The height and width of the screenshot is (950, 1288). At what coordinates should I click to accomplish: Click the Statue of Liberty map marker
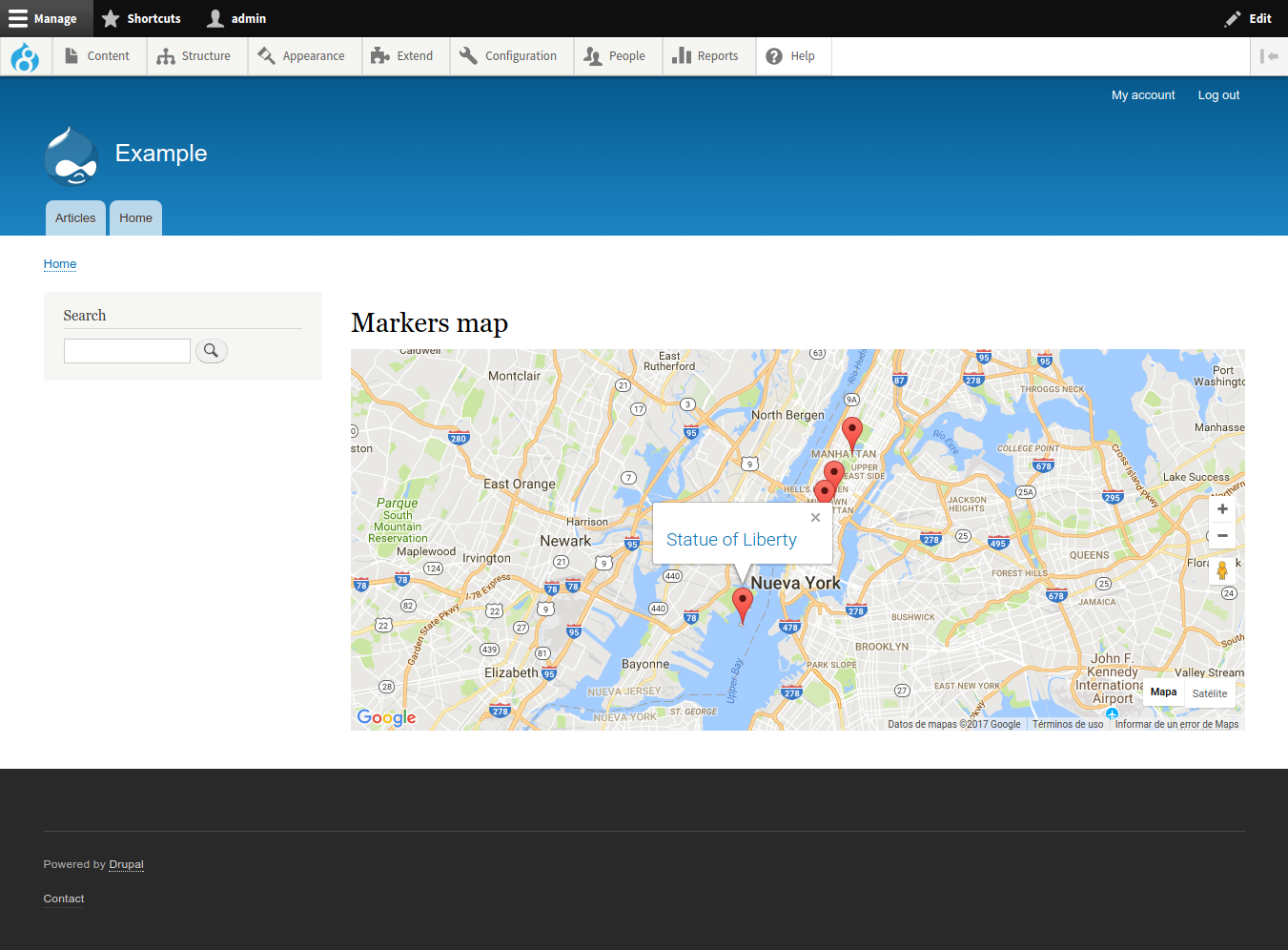tap(743, 603)
